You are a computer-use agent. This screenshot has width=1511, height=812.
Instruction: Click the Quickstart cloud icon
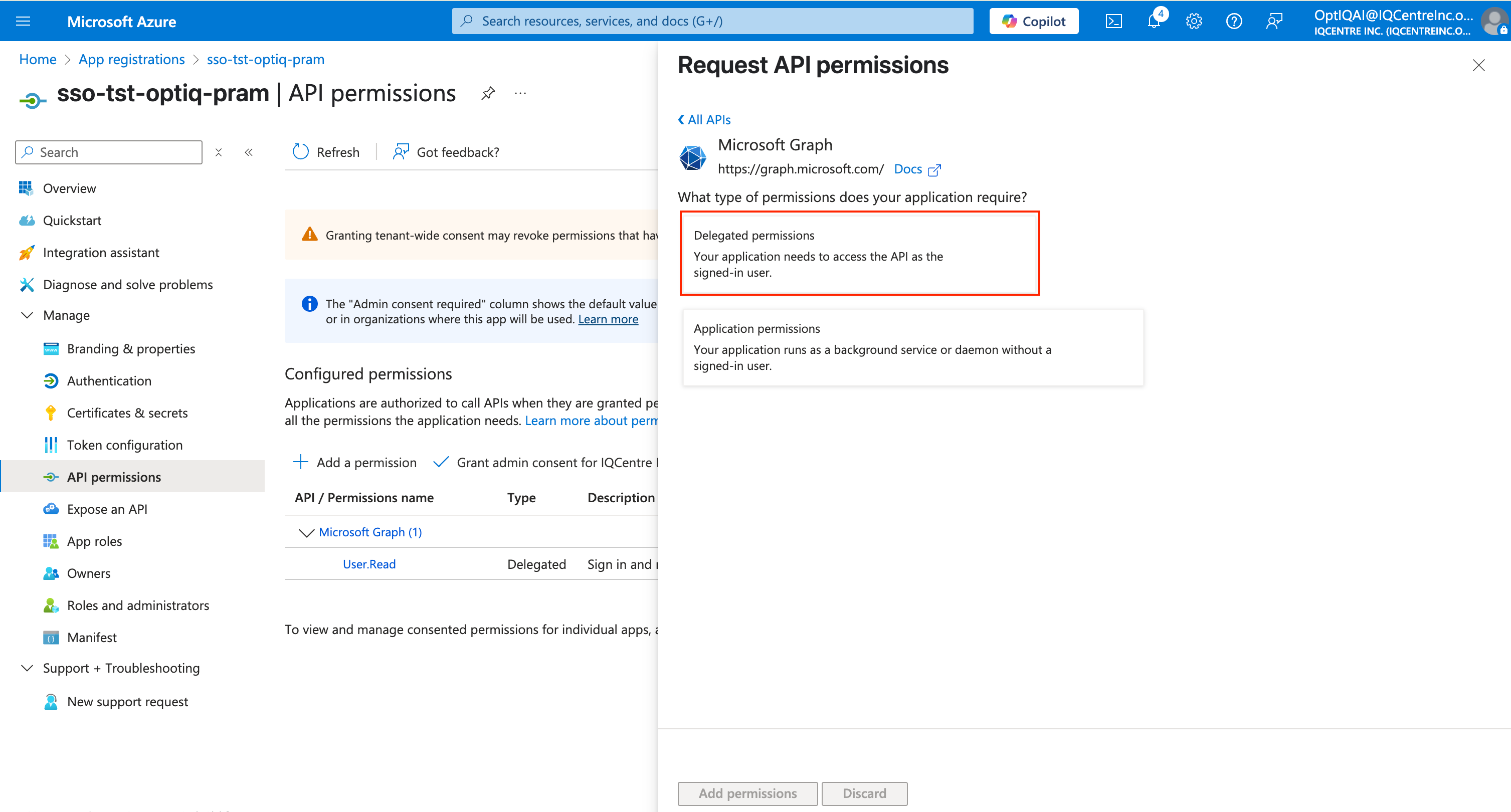point(27,221)
